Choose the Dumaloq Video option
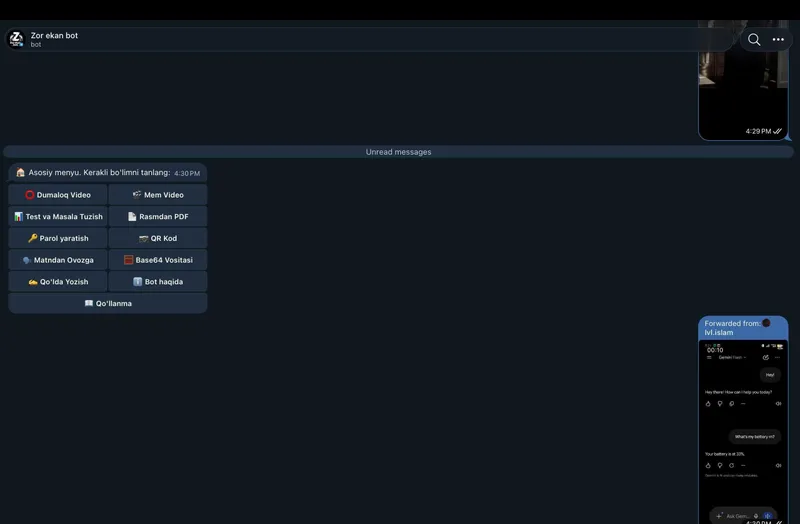This screenshot has width=800, height=524. [x=58, y=194]
